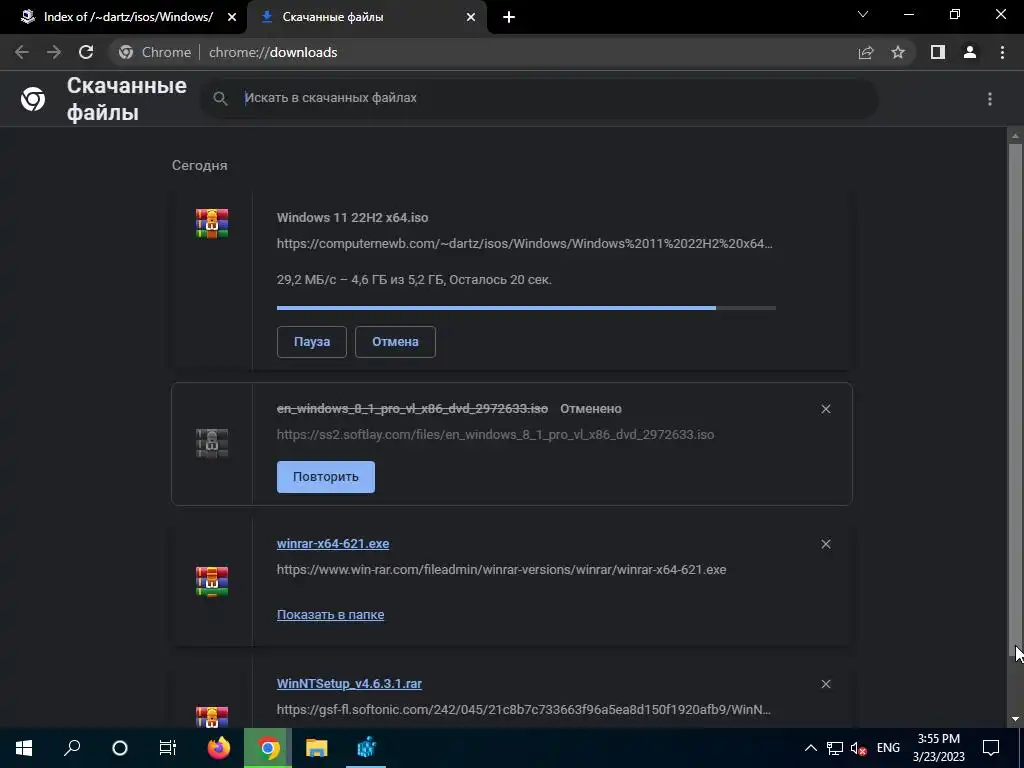Click Показать в папке link
This screenshot has height=768, width=1024.
coord(330,615)
